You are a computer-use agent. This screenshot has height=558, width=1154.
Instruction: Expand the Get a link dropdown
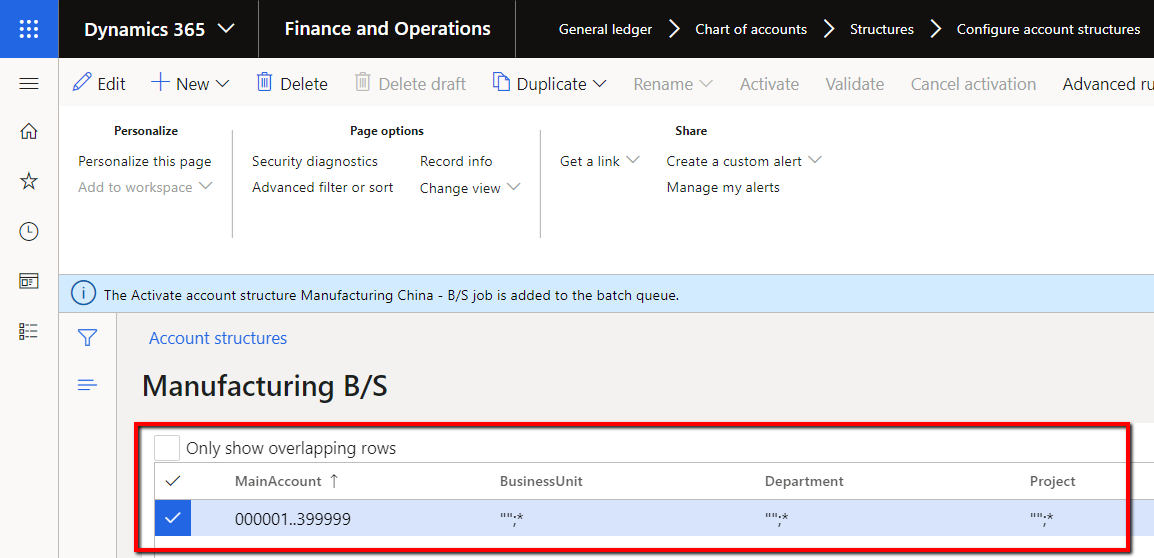point(600,160)
